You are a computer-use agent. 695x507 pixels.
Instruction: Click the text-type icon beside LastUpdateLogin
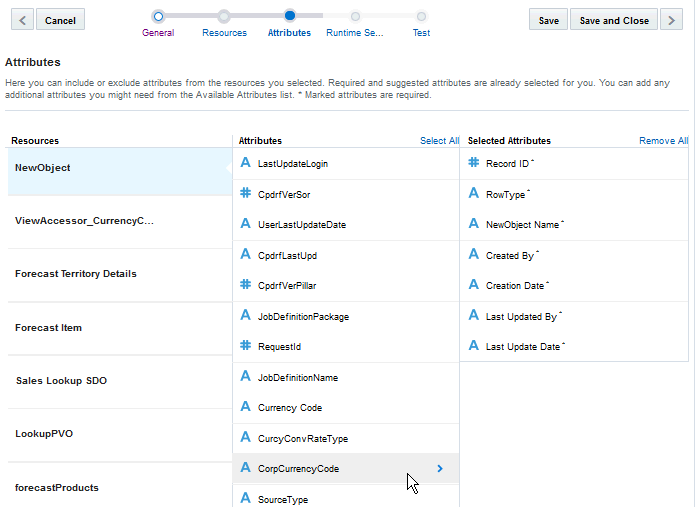coord(245,163)
